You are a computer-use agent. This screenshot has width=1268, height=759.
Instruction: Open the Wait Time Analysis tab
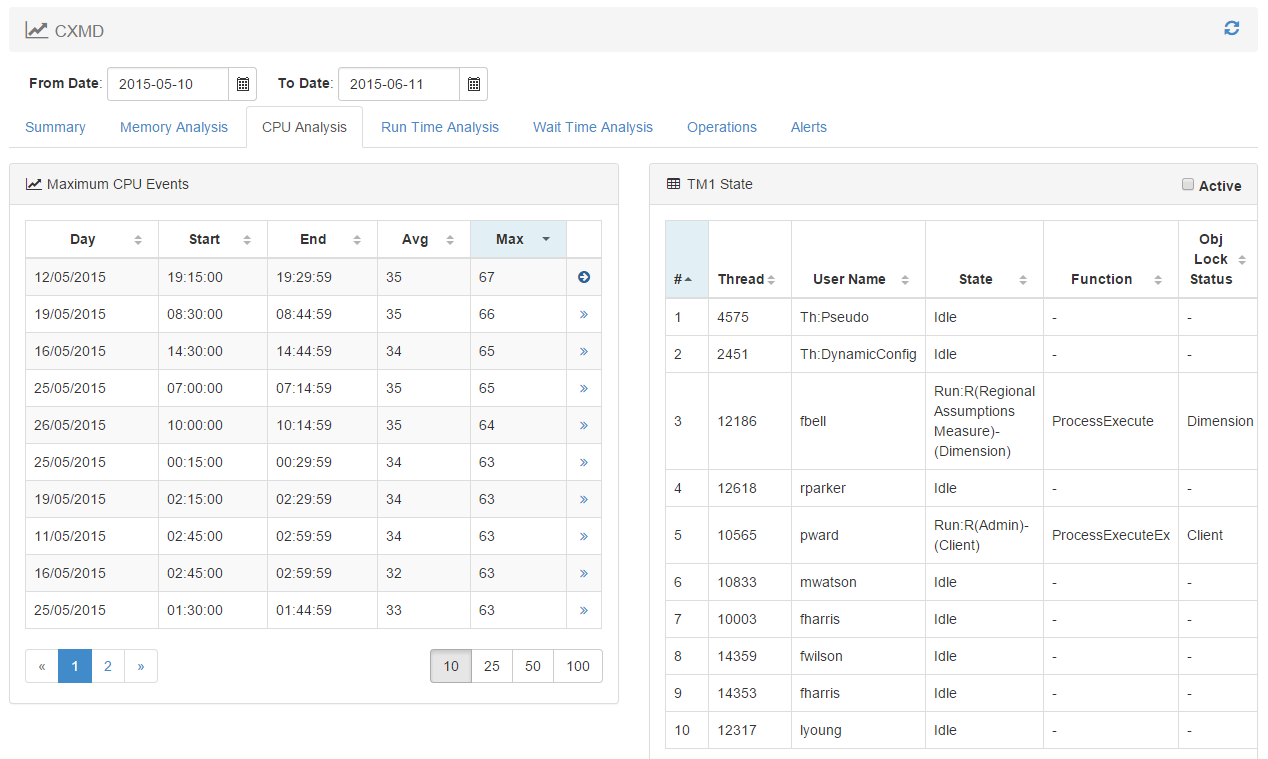coord(593,127)
